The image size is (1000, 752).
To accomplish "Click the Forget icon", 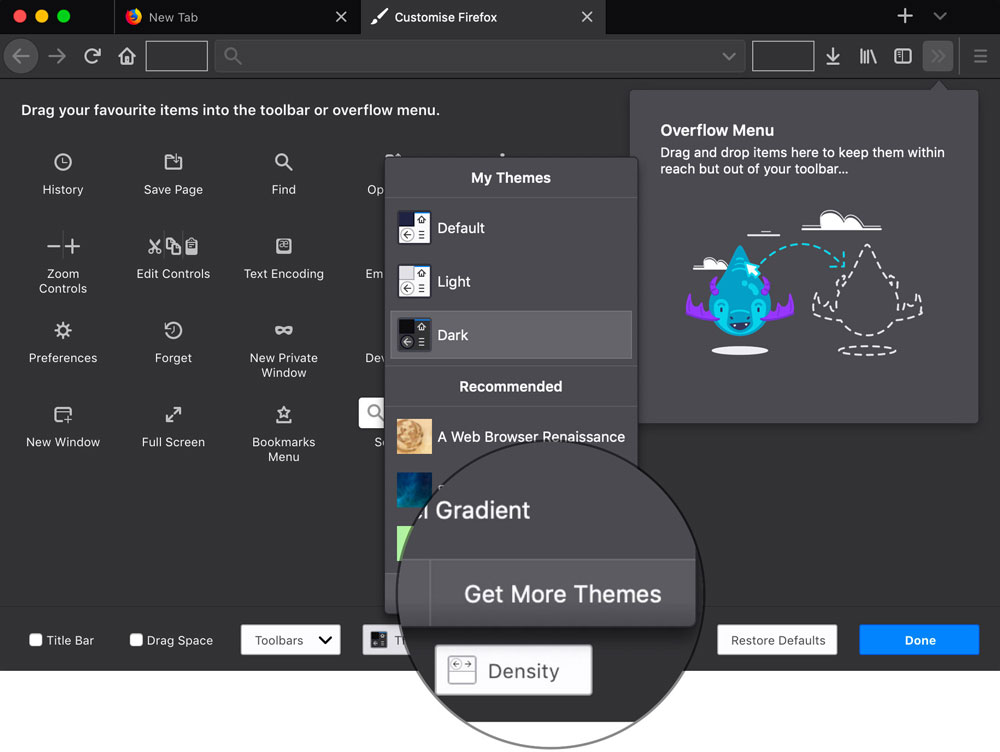I will 172,331.
